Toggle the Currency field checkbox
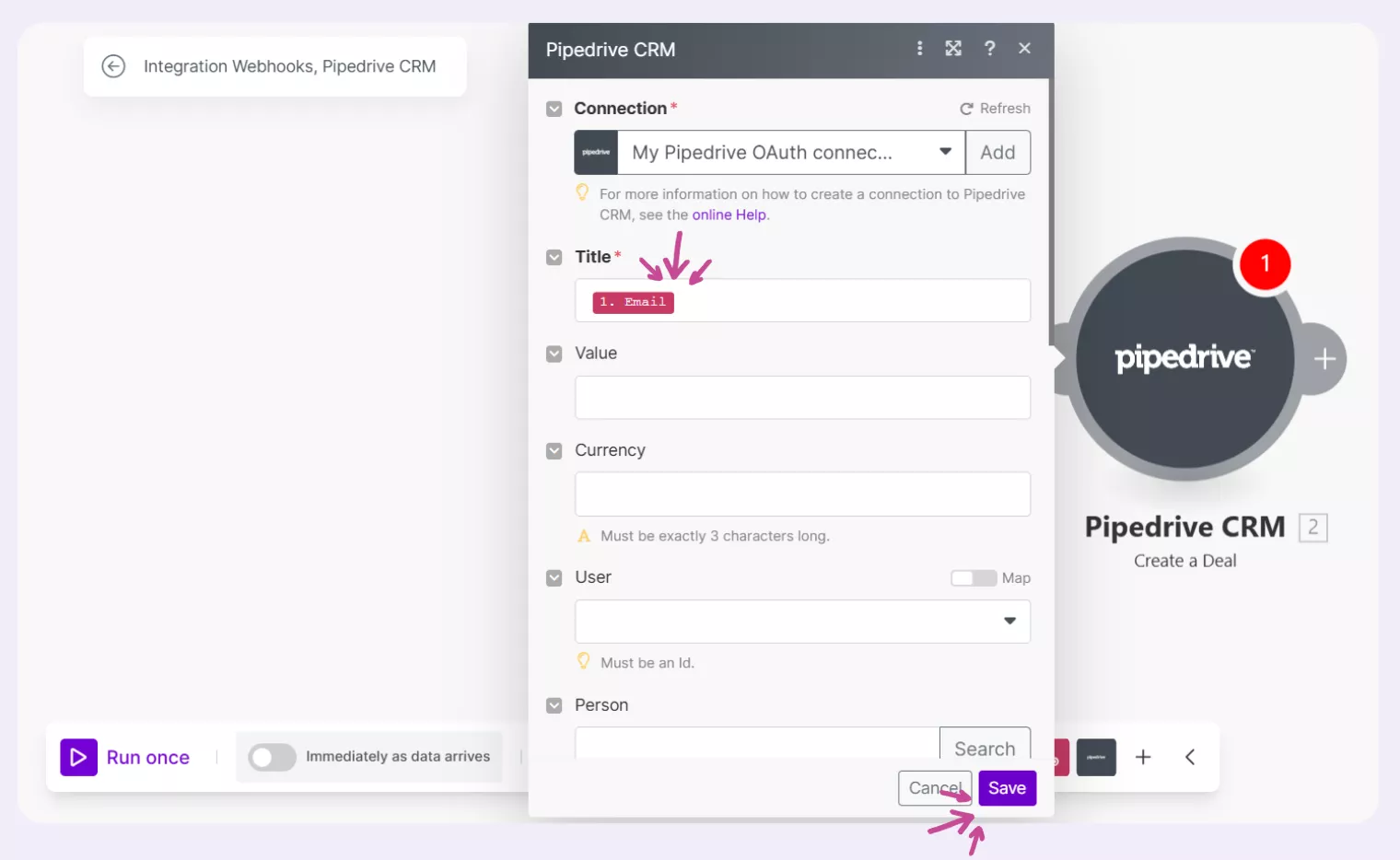 554,451
